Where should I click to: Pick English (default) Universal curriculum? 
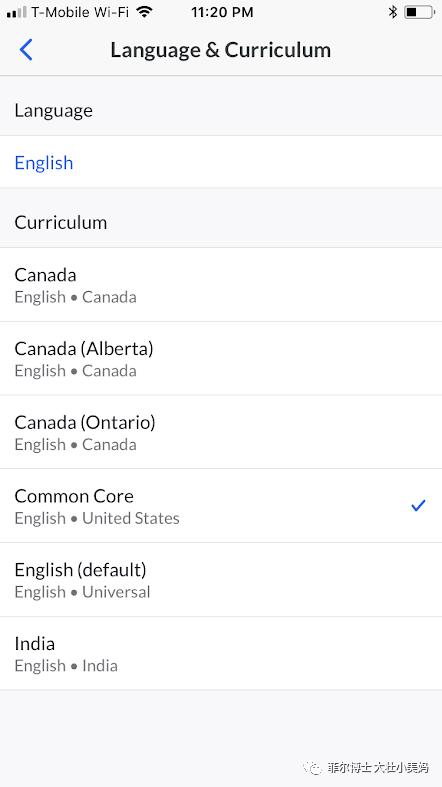tap(221, 580)
